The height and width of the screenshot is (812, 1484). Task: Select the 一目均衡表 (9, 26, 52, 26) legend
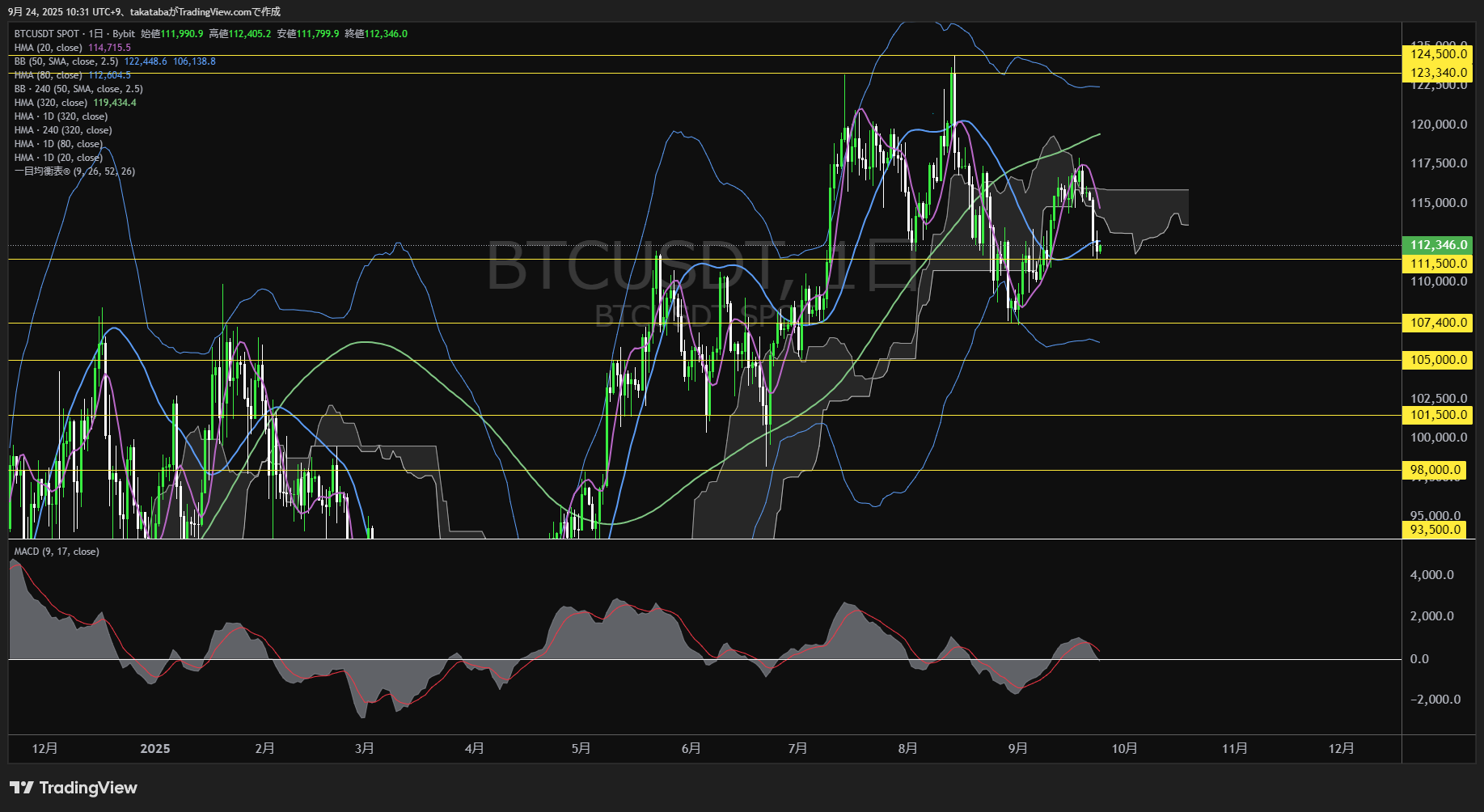[74, 171]
